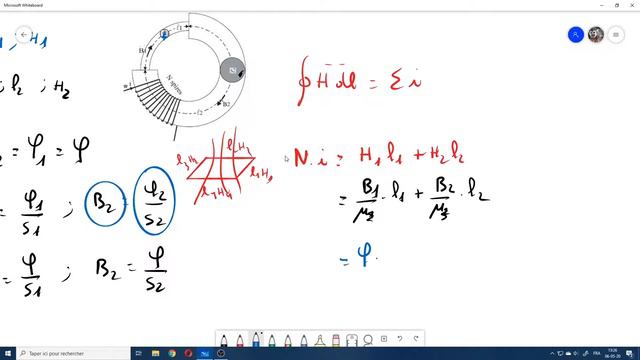
Task: Select the green pen tool
Action: coord(272,340)
